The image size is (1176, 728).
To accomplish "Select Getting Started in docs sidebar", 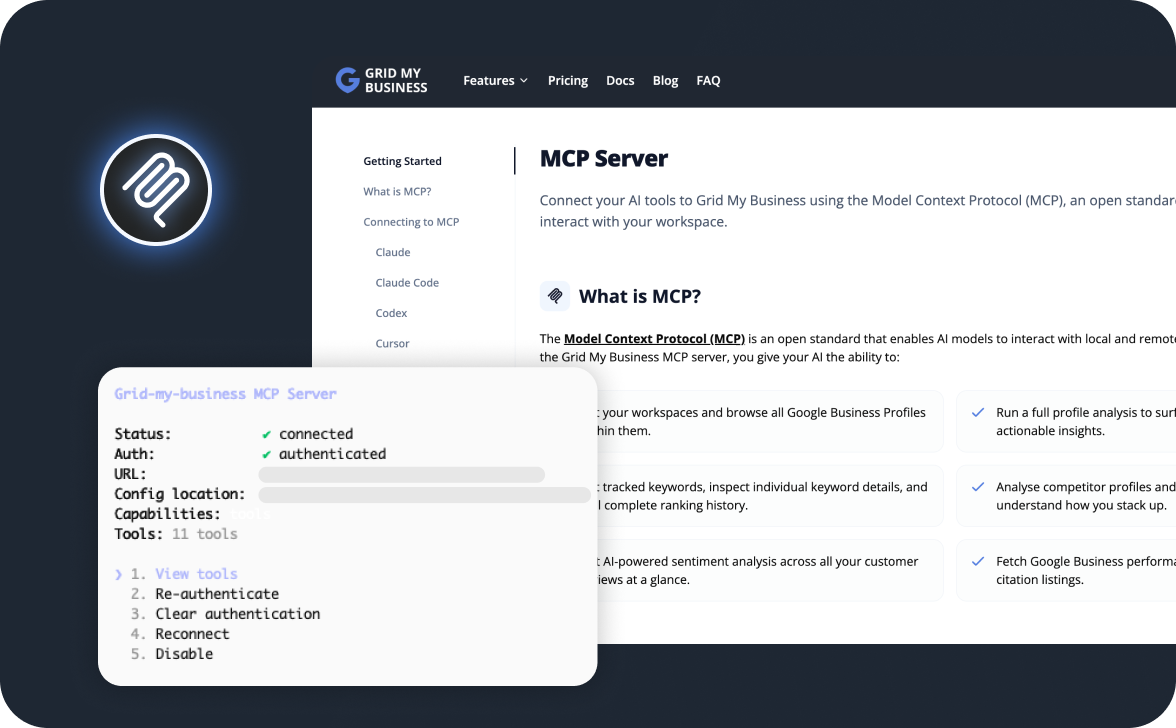I will pos(402,161).
